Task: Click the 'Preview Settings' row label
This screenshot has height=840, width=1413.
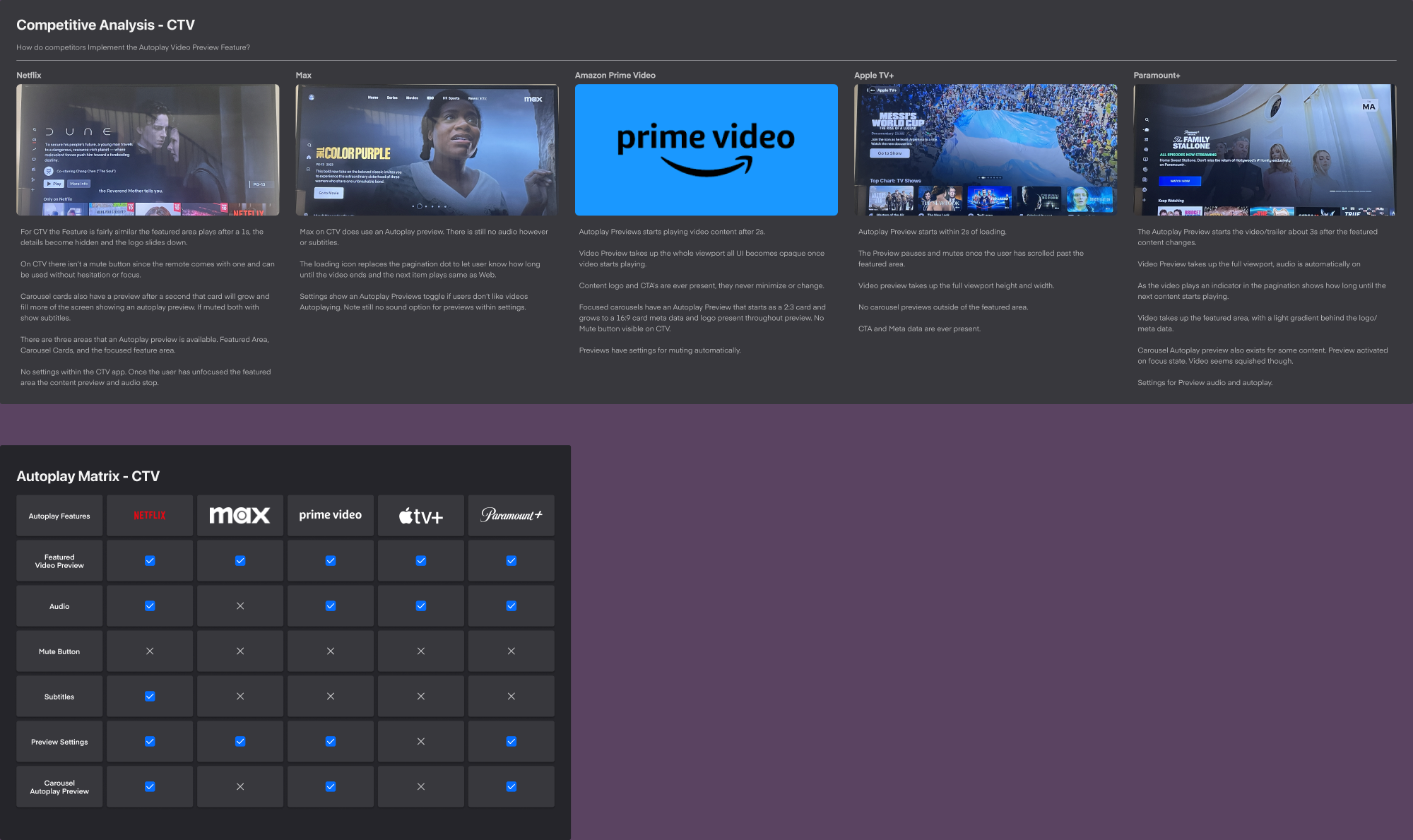Action: [59, 742]
